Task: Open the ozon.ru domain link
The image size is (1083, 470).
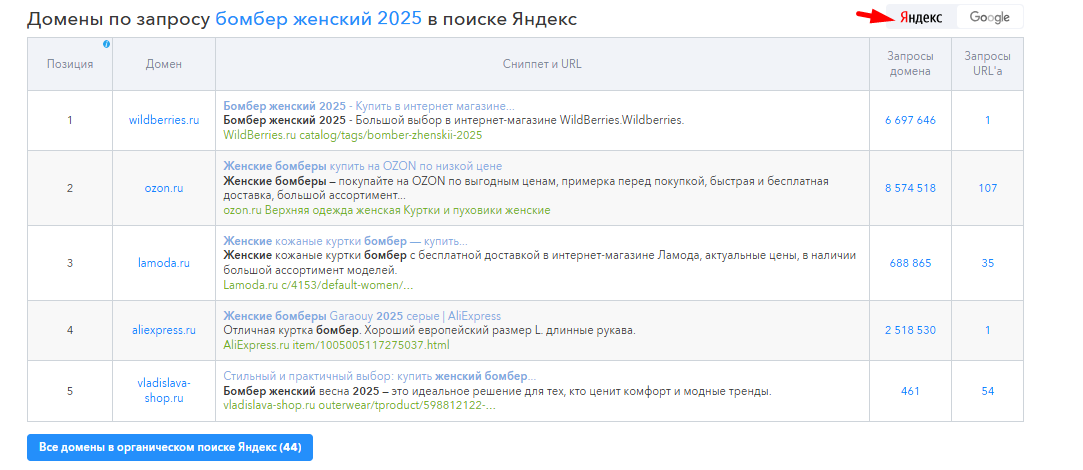Action: 164,188
